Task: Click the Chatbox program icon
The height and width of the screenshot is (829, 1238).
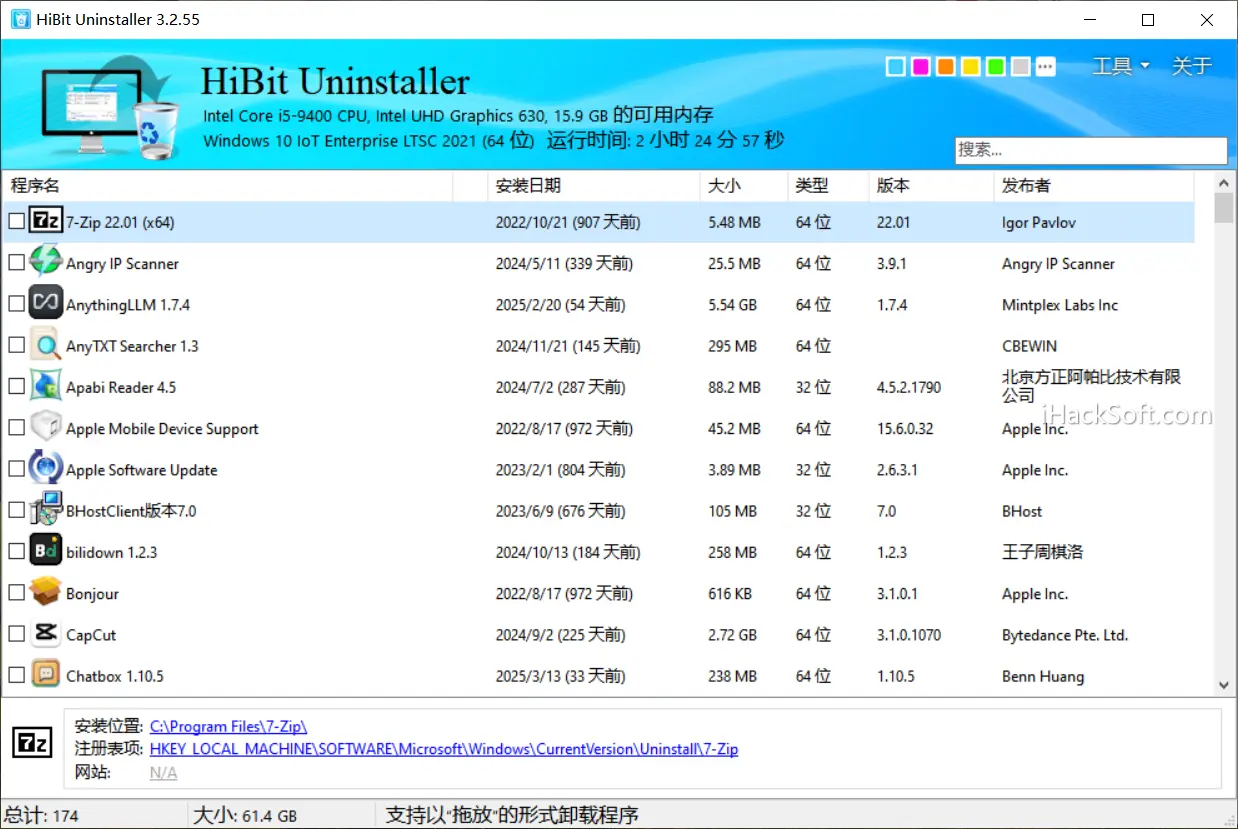Action: 45,675
